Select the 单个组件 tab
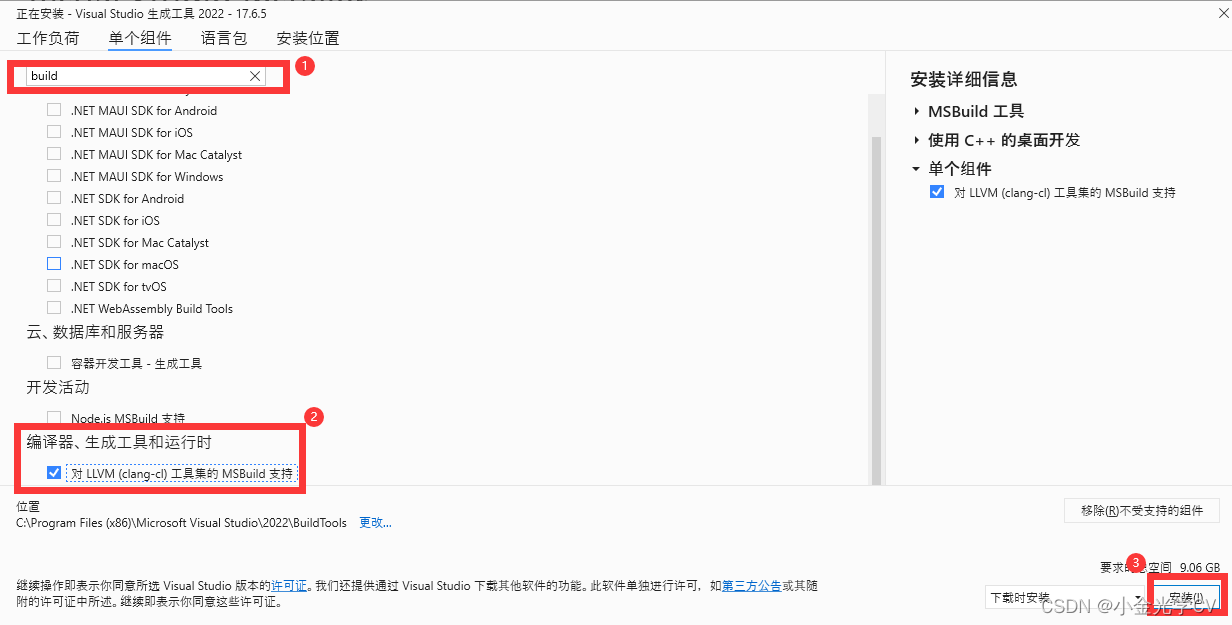 point(140,38)
